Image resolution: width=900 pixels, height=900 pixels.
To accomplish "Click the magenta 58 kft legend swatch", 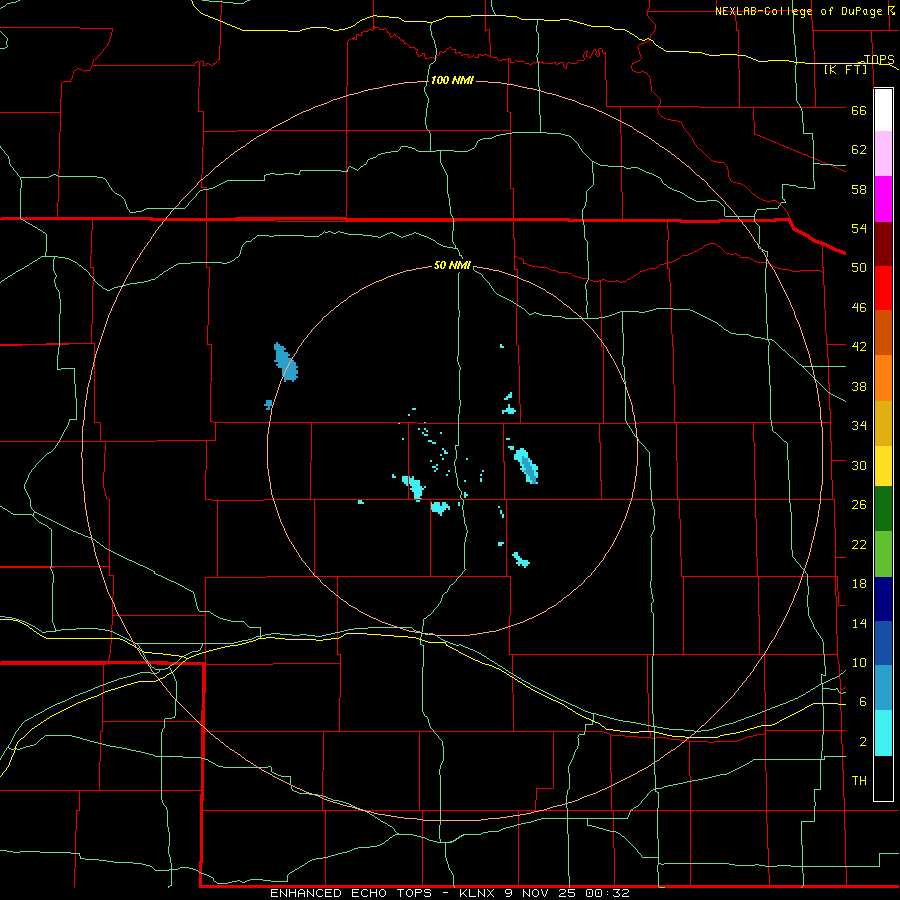I will 883,199.
